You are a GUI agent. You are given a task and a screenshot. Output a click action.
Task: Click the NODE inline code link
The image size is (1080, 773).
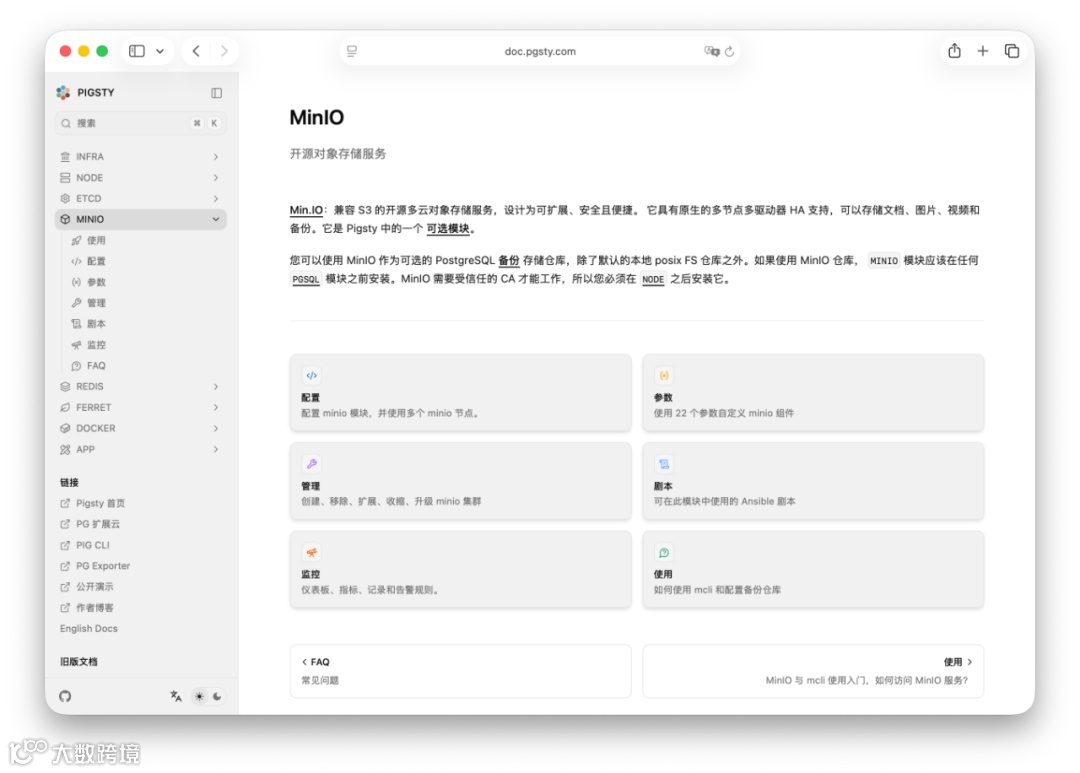tap(653, 279)
